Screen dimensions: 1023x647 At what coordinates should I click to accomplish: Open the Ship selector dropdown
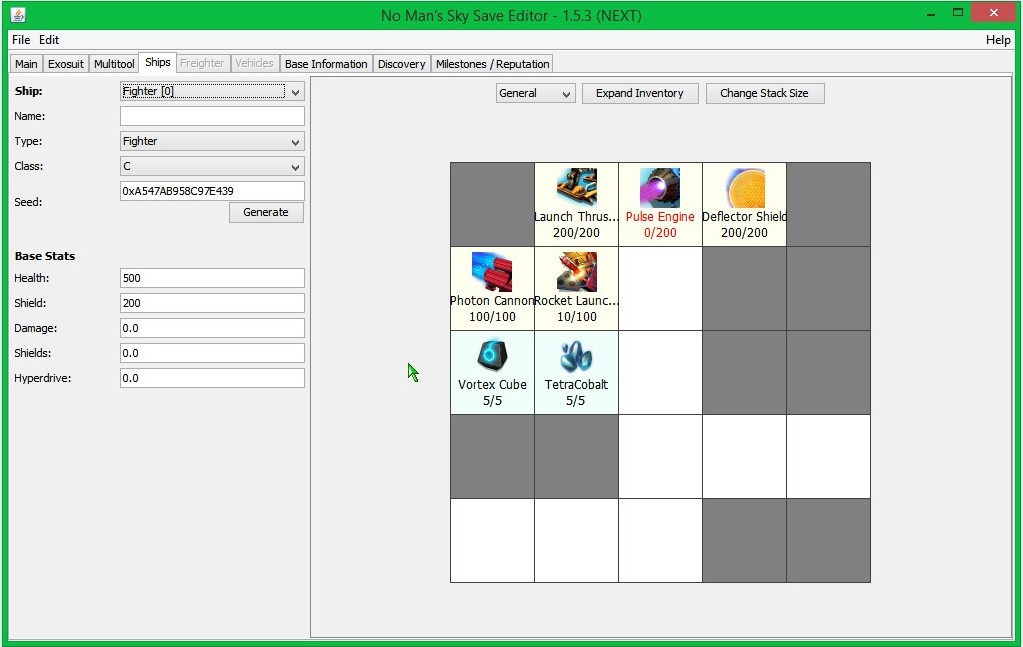(x=212, y=91)
